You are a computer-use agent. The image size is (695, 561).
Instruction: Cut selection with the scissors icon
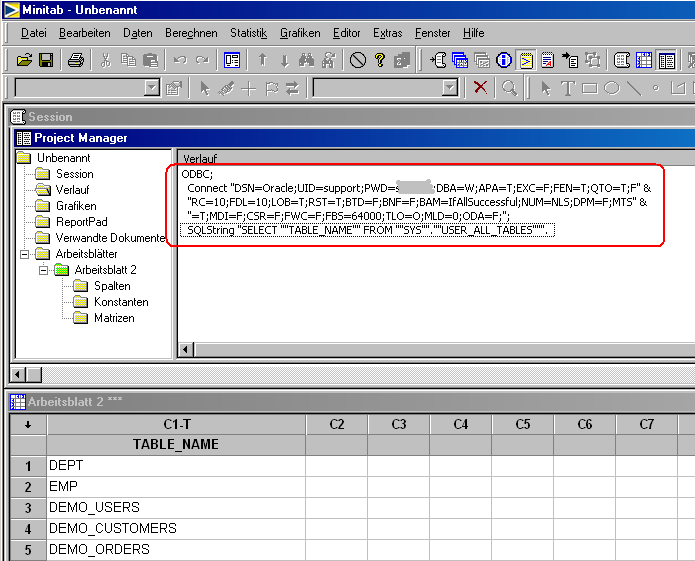pyautogui.click(x=105, y=60)
